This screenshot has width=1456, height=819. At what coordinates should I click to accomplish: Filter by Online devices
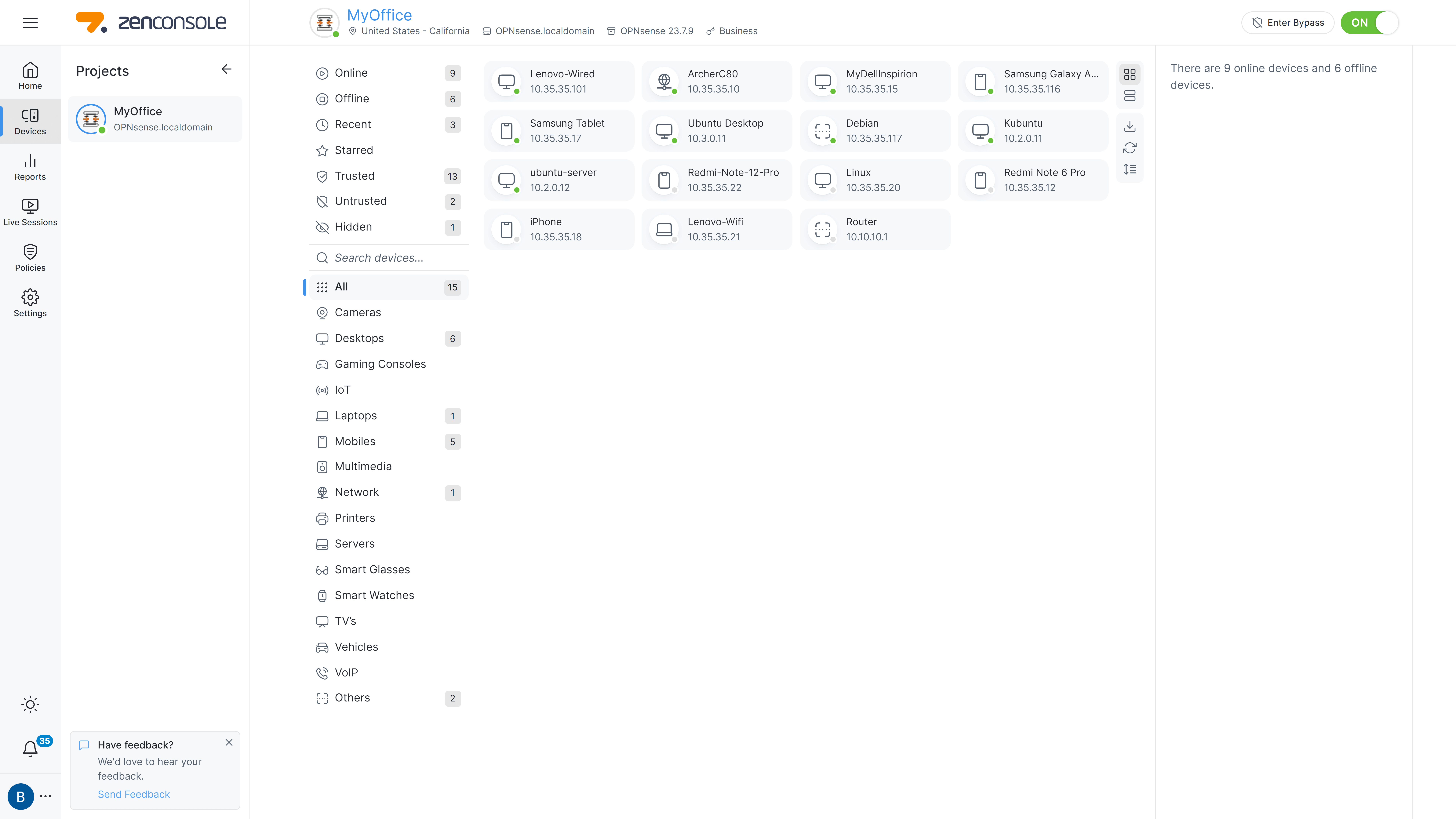pyautogui.click(x=389, y=73)
